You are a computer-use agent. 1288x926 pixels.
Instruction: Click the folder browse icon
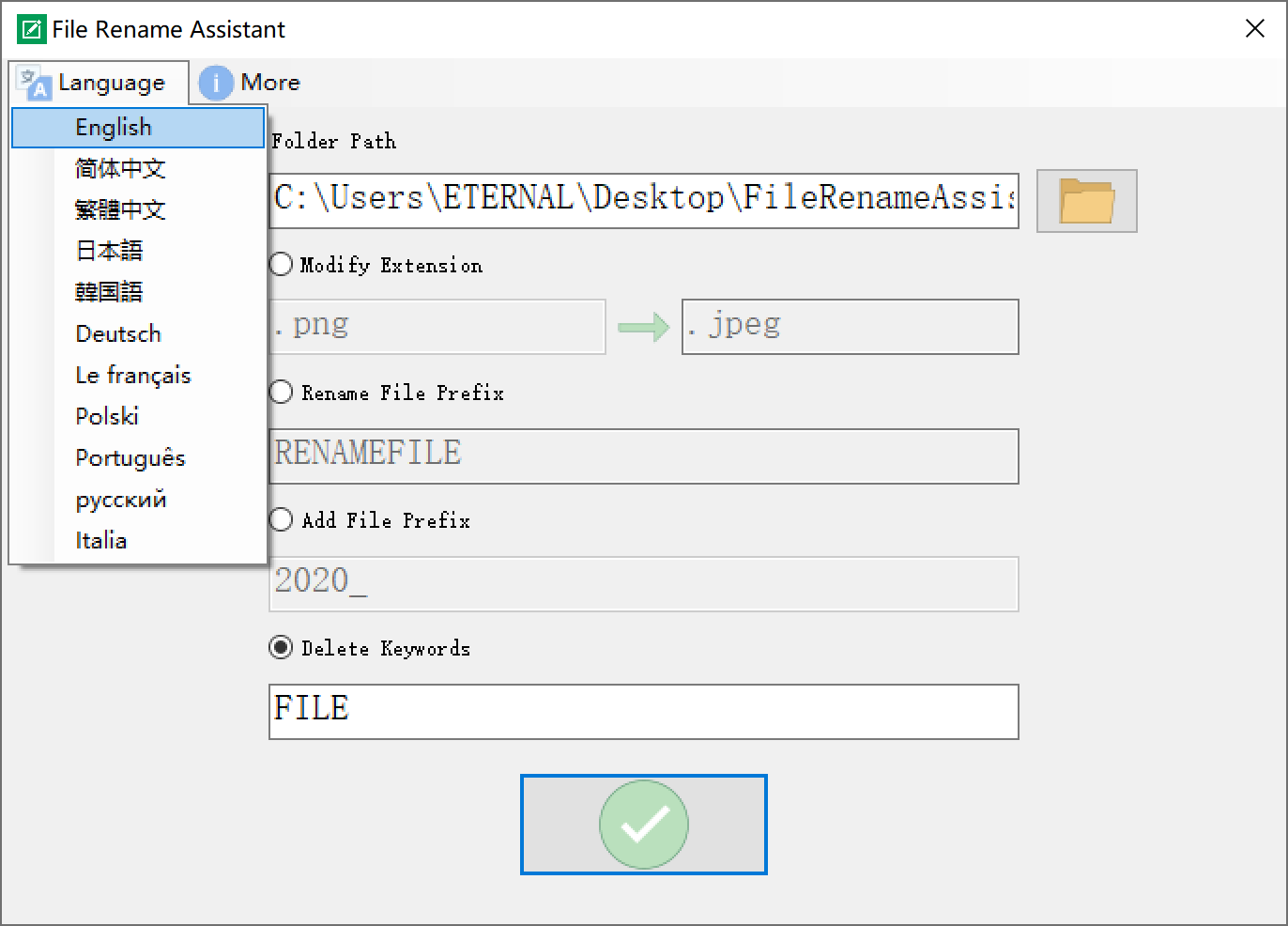1086,201
